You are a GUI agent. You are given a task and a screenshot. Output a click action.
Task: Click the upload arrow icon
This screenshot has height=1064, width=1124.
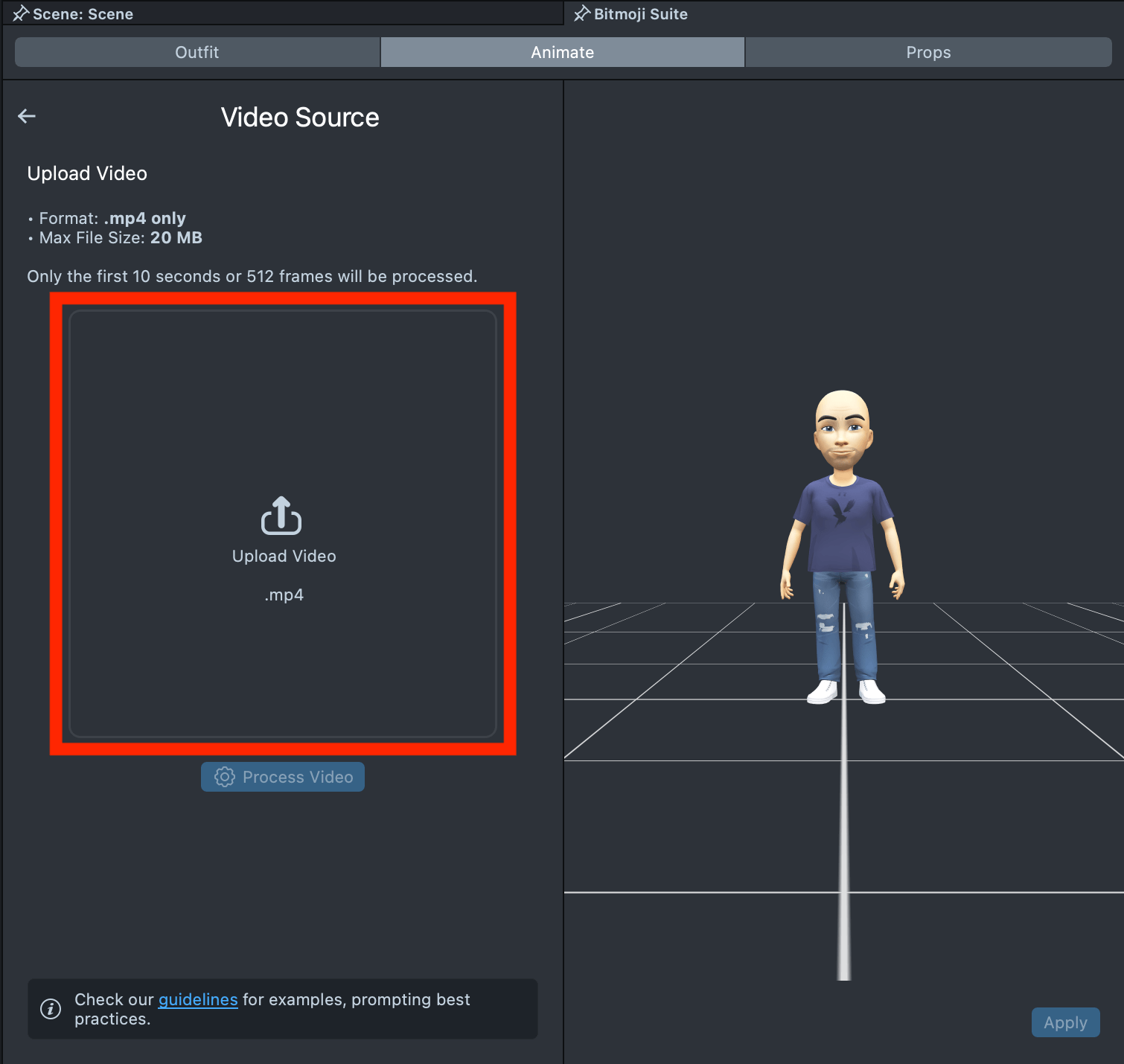pyautogui.click(x=281, y=515)
